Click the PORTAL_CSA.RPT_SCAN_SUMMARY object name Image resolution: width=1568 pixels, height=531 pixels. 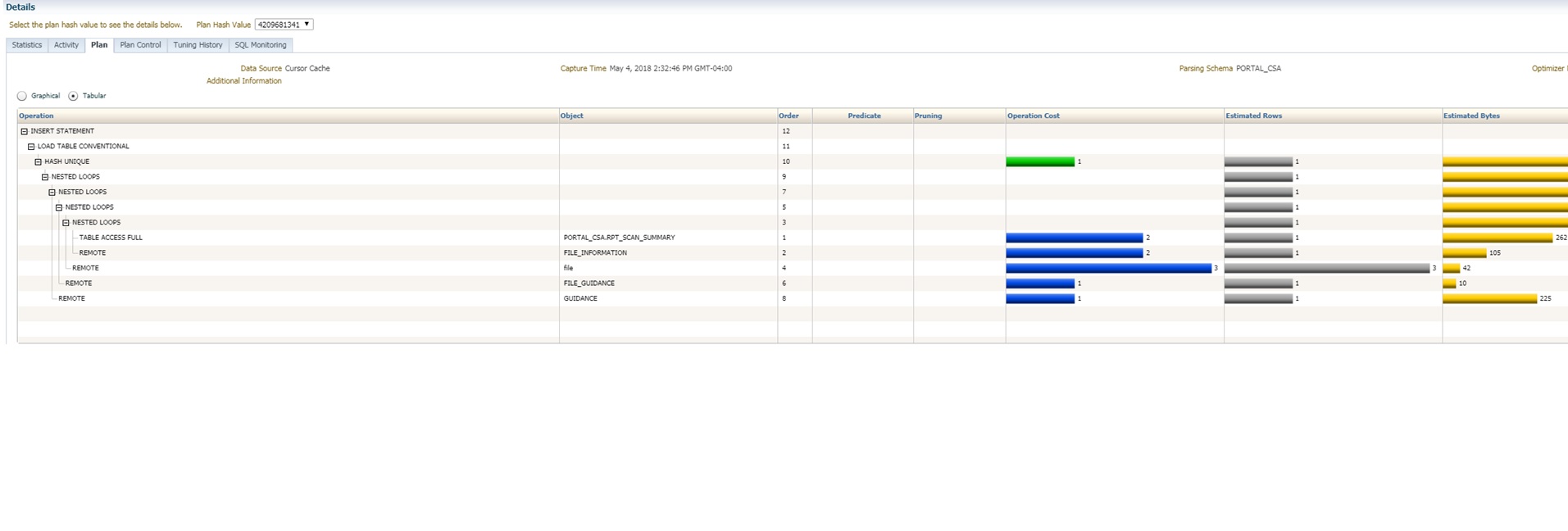tap(619, 238)
